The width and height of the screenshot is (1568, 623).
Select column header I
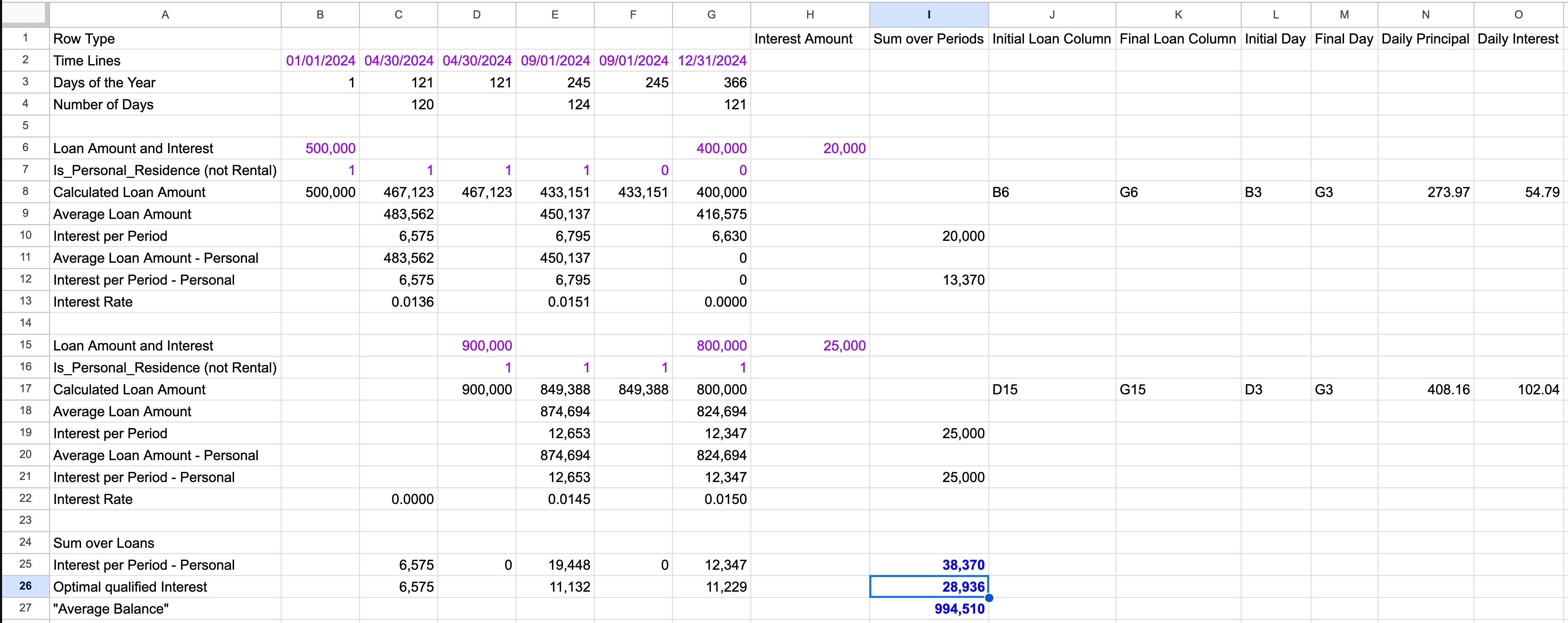929,15
